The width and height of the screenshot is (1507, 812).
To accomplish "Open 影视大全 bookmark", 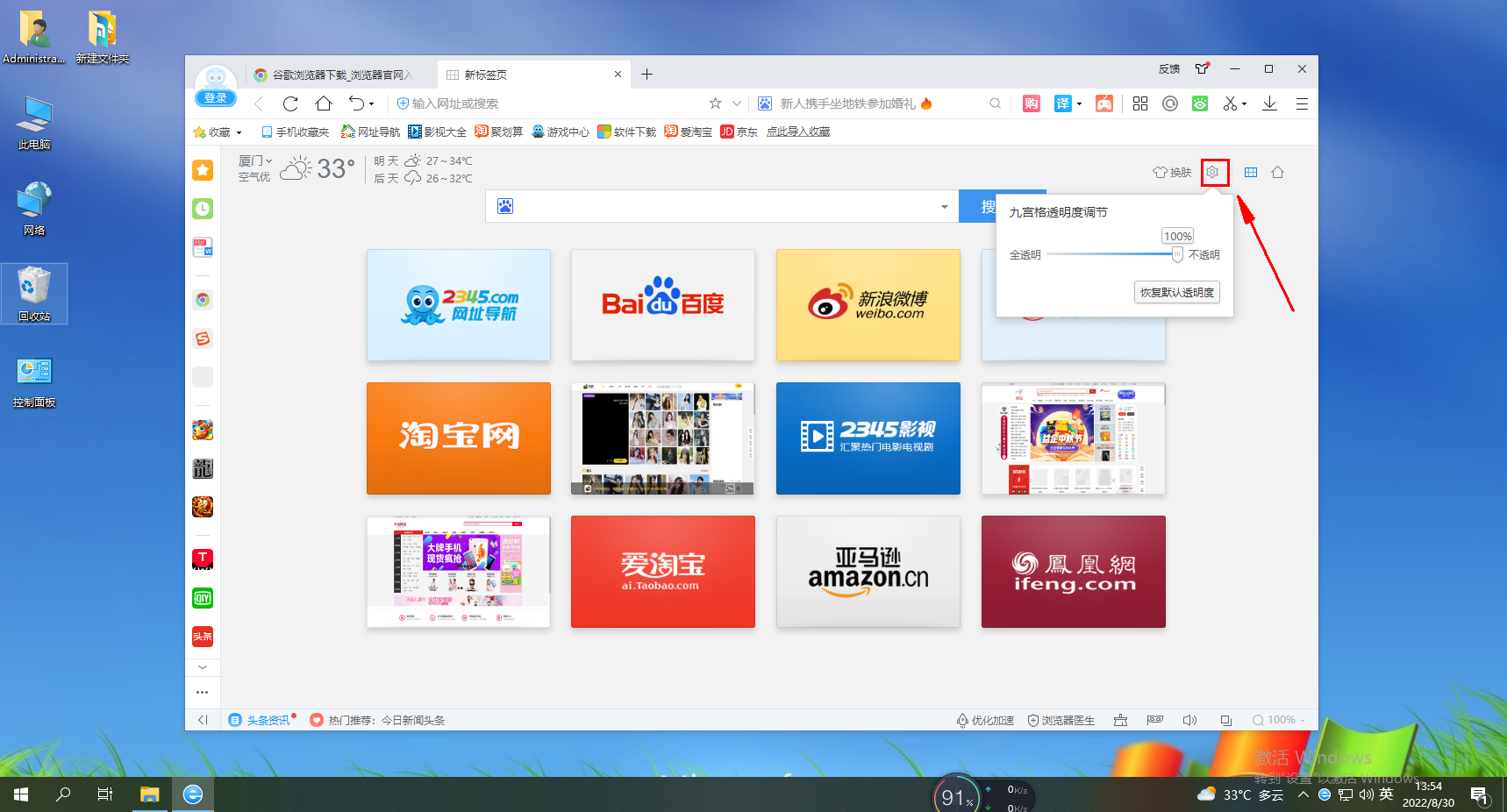I will pyautogui.click(x=437, y=132).
